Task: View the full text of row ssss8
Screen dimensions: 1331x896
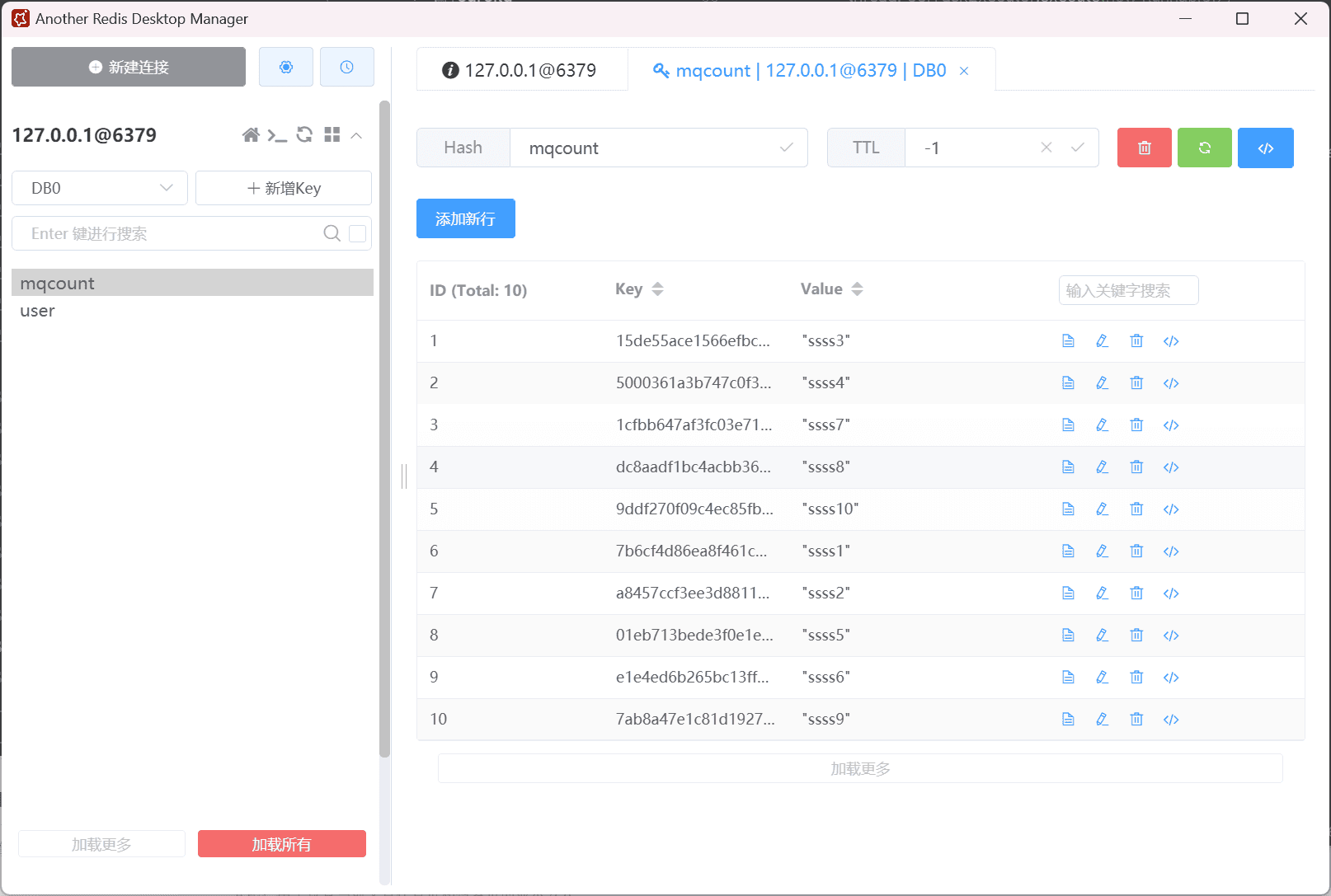Action: pos(1068,467)
